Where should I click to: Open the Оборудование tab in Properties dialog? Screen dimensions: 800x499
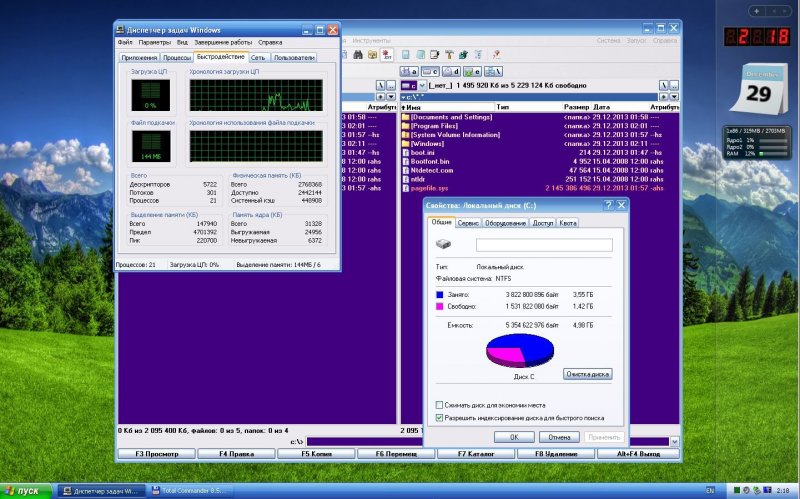[x=505, y=223]
